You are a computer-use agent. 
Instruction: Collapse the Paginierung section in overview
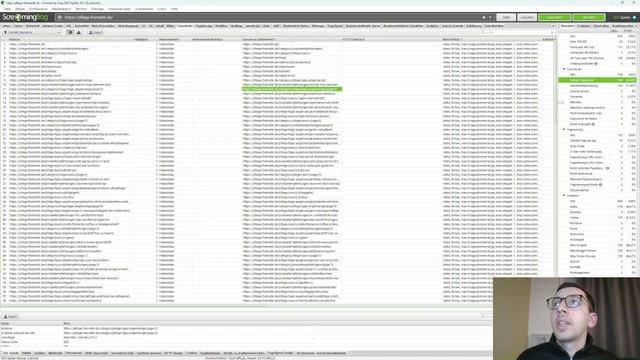pos(564,129)
